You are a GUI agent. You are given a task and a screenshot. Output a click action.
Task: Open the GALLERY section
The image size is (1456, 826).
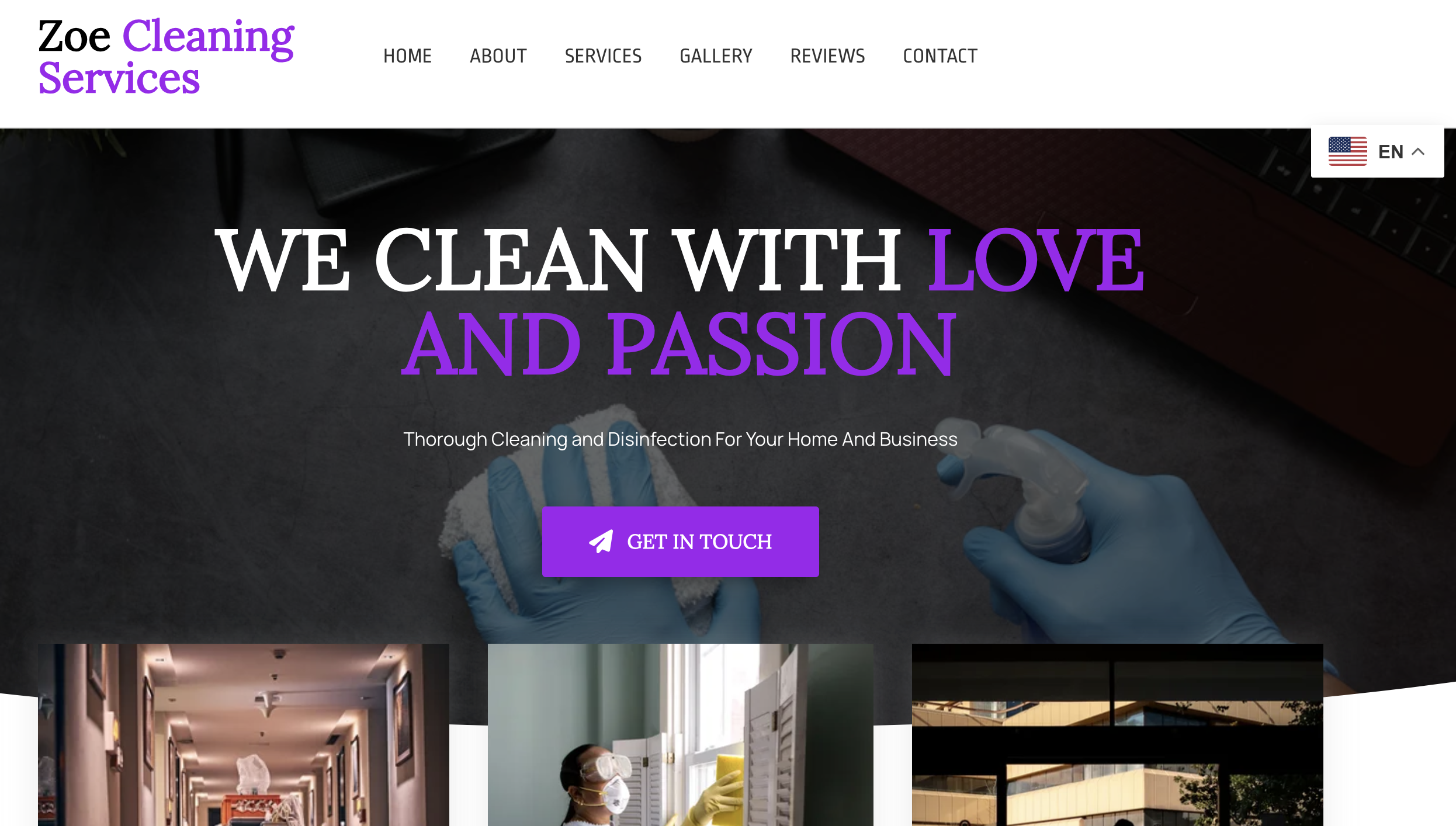pyautogui.click(x=716, y=56)
